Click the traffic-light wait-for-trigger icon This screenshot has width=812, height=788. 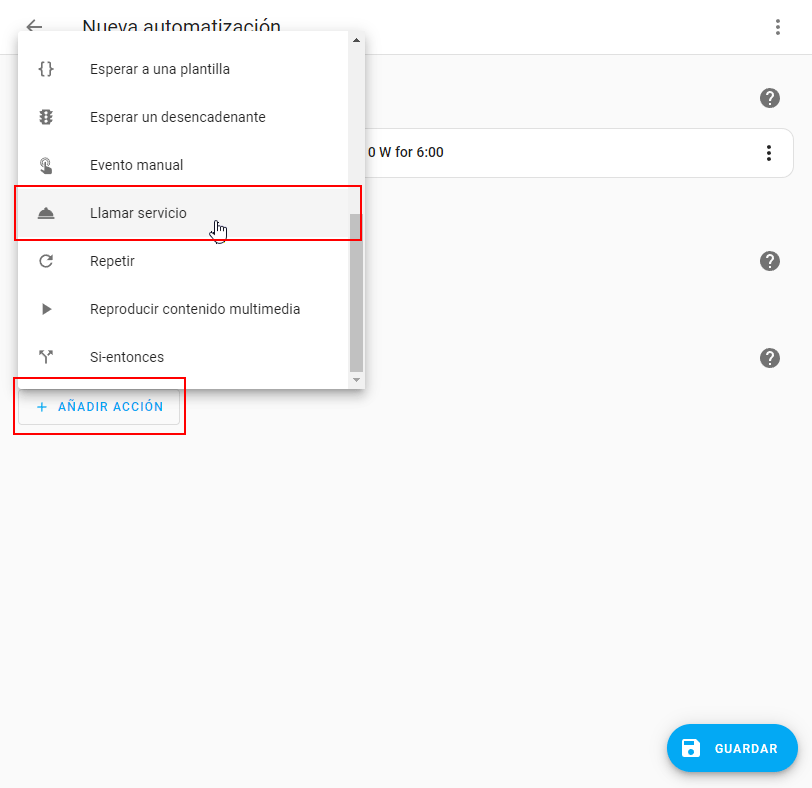tap(46, 117)
